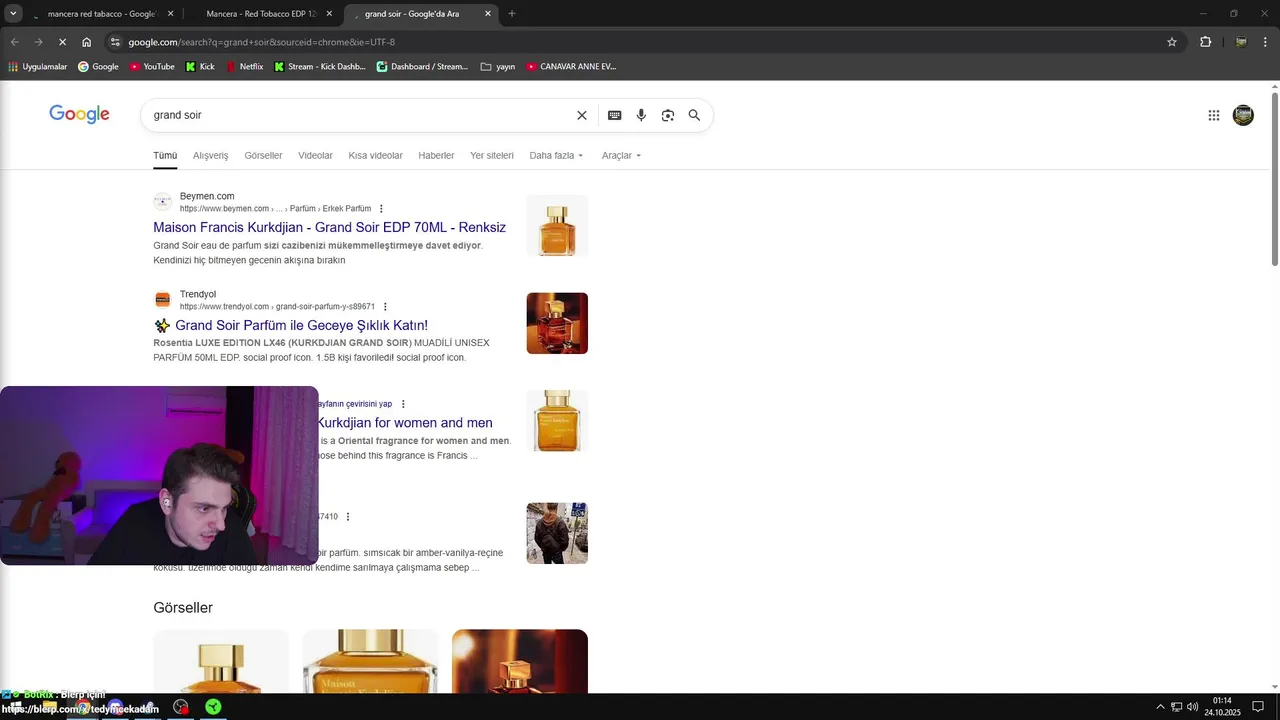Open Maison Francis Kurkdjian Grand Soir EDP link
The image size is (1280, 720).
tap(329, 227)
